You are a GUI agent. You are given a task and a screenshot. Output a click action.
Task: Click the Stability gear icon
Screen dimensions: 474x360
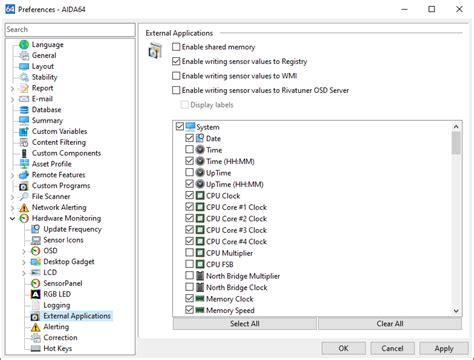(x=24, y=77)
